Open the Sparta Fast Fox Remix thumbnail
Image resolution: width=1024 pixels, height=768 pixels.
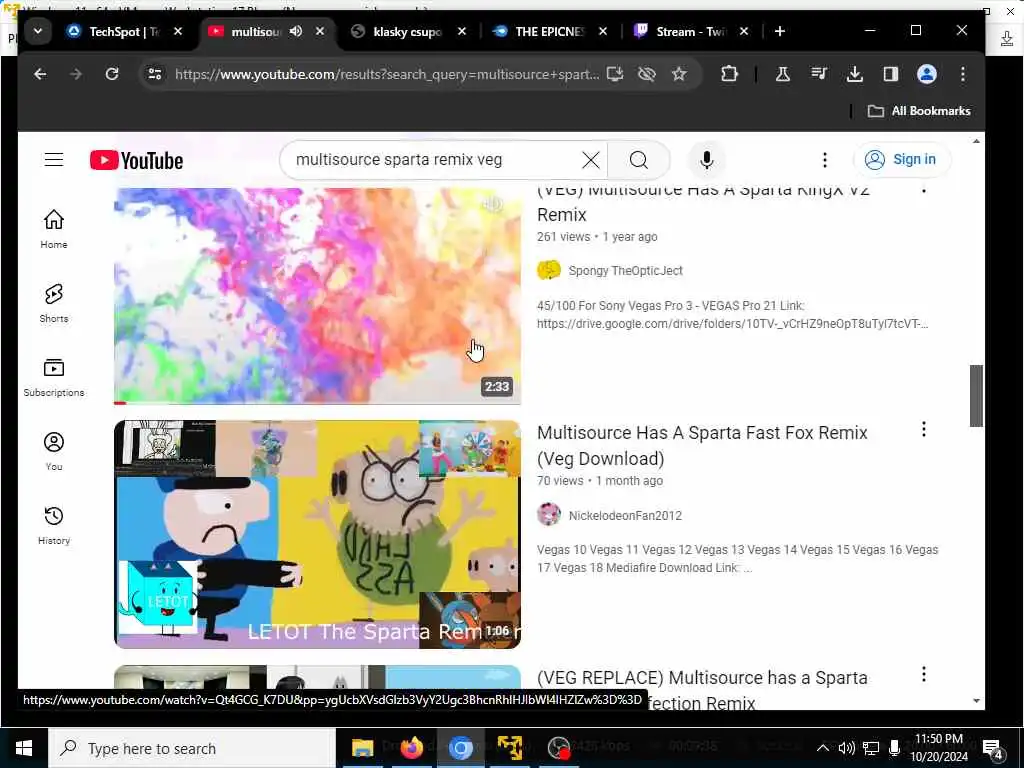pos(317,534)
